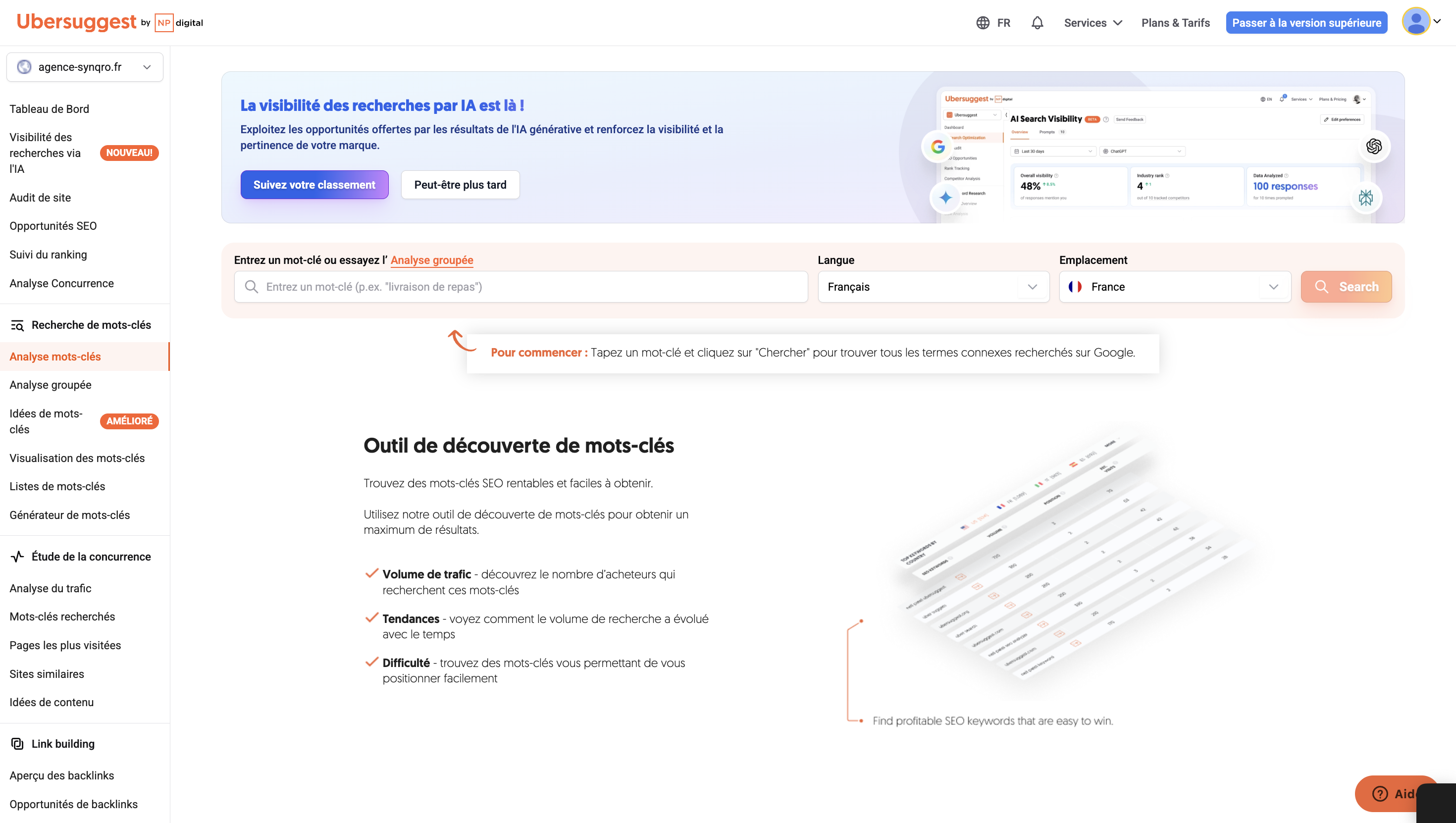1456x823 pixels.
Task: Click the NP digital logo
Action: click(179, 23)
